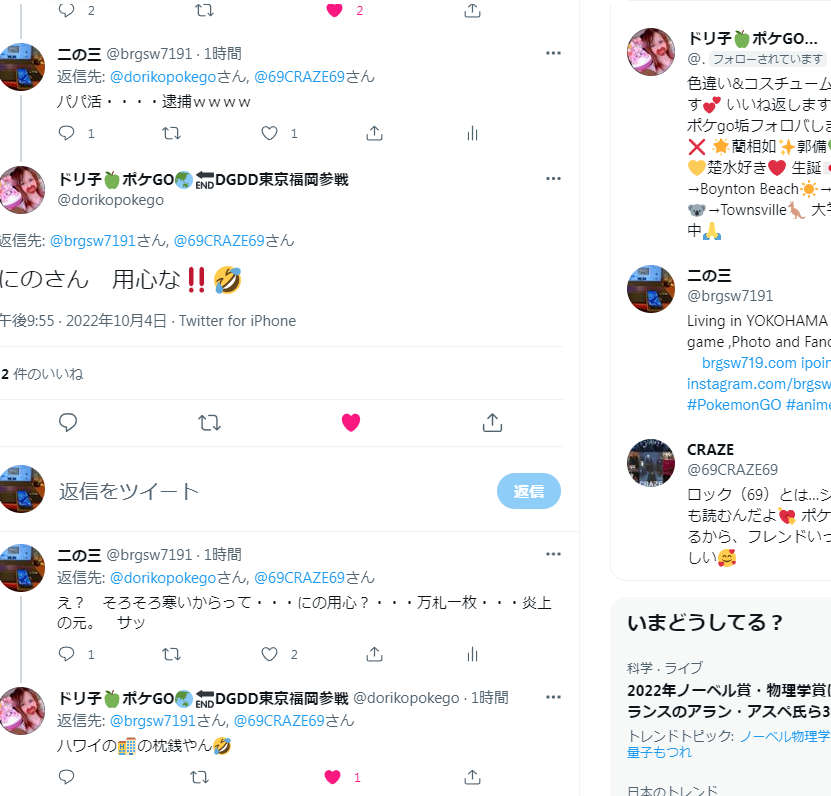Open analytics for そろそろ寒いからって reply
The width and height of the screenshot is (831, 796).
pos(472,655)
